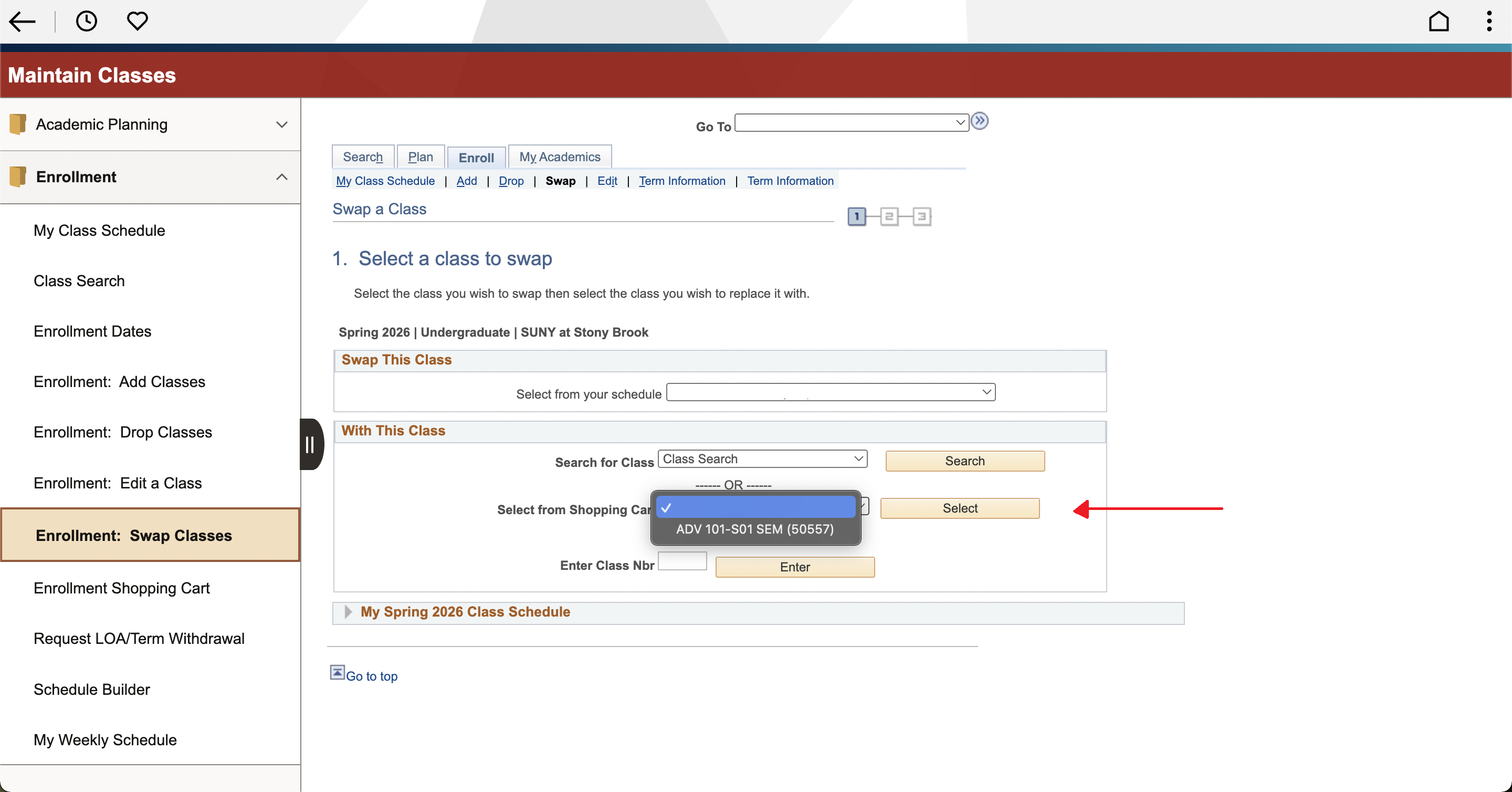
Task: Open the second Term Information link
Action: 790,181
